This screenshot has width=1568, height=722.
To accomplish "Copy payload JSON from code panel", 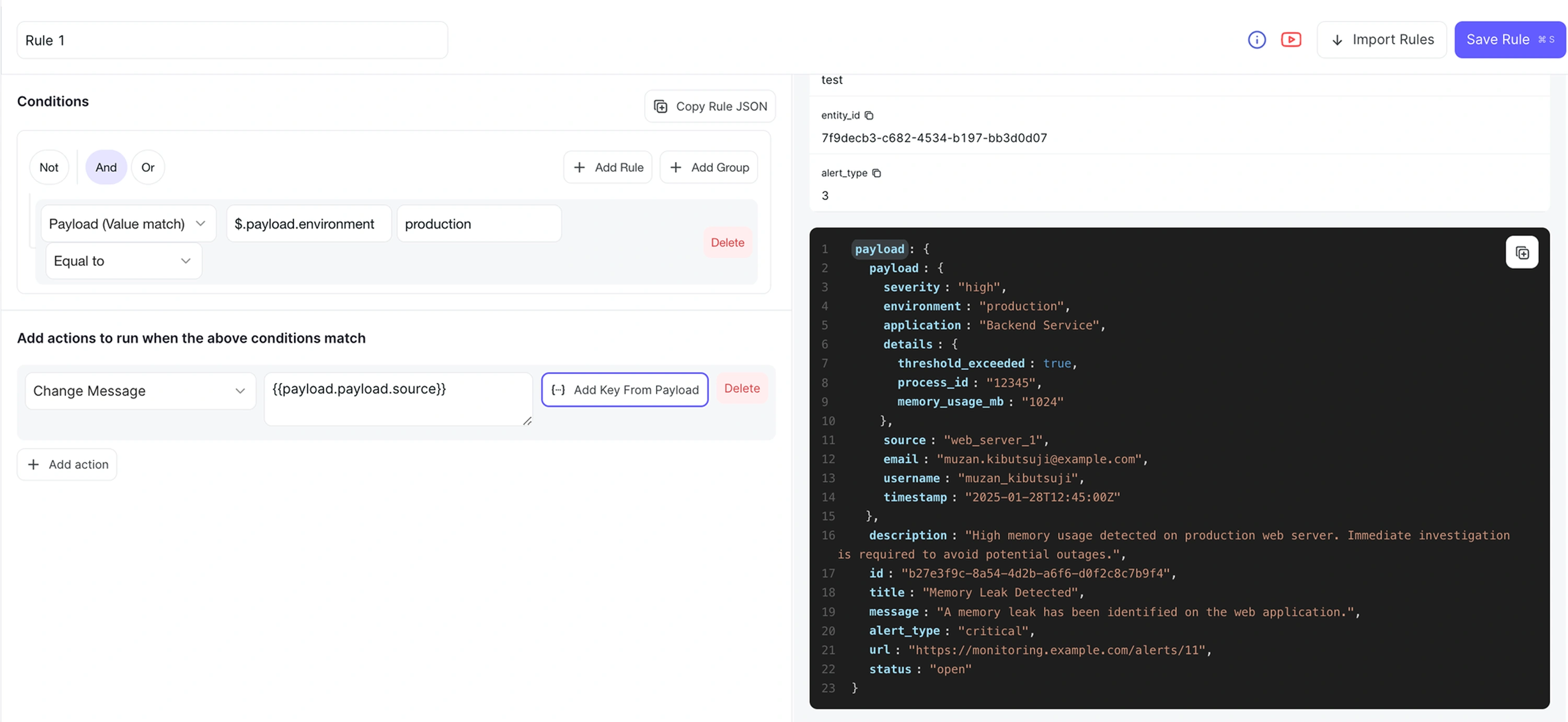I will [x=1521, y=252].
